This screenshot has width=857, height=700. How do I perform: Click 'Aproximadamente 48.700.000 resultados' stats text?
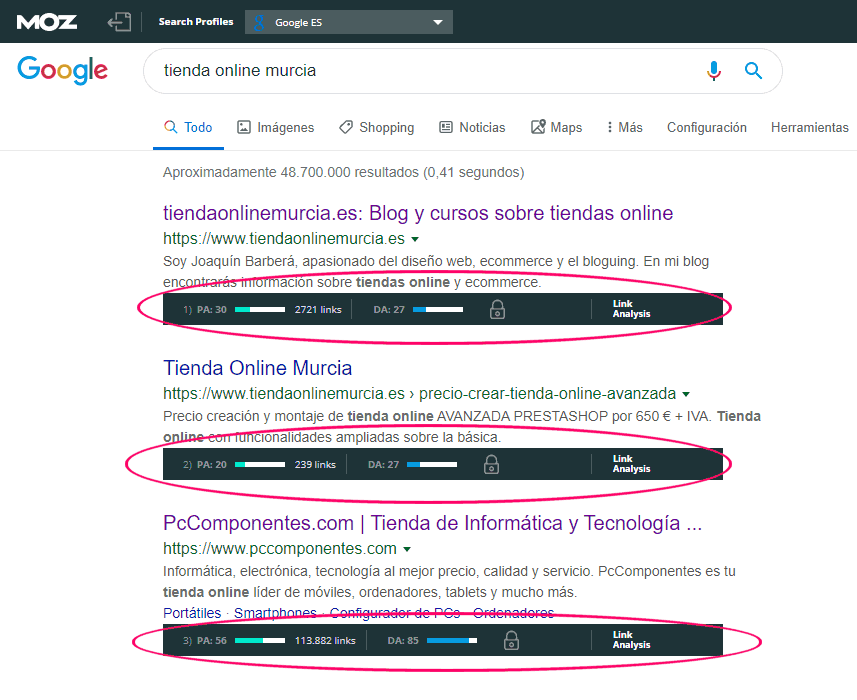pos(343,173)
